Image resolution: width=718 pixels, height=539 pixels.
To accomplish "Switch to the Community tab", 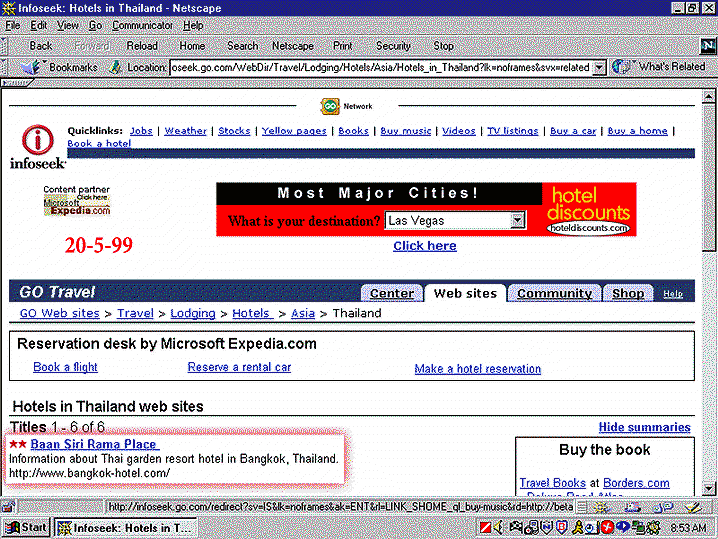I will click(554, 293).
